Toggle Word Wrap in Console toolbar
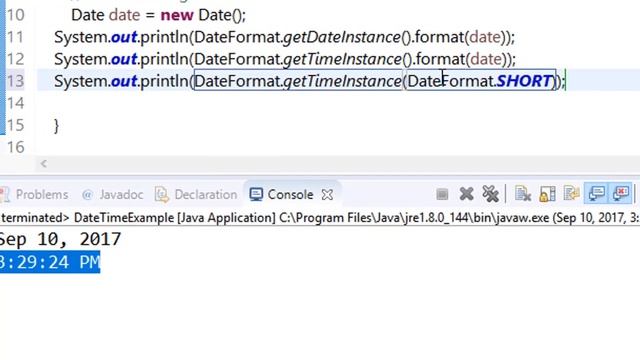The width and height of the screenshot is (640, 360). click(571, 193)
